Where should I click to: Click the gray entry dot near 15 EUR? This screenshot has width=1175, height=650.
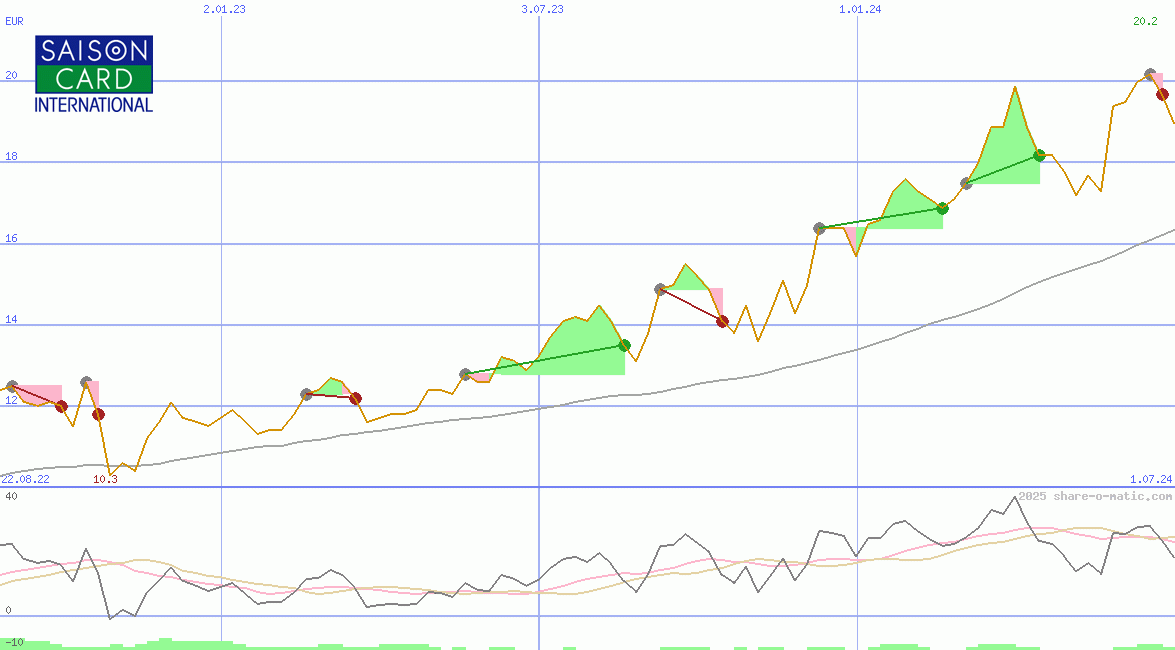tap(660, 289)
